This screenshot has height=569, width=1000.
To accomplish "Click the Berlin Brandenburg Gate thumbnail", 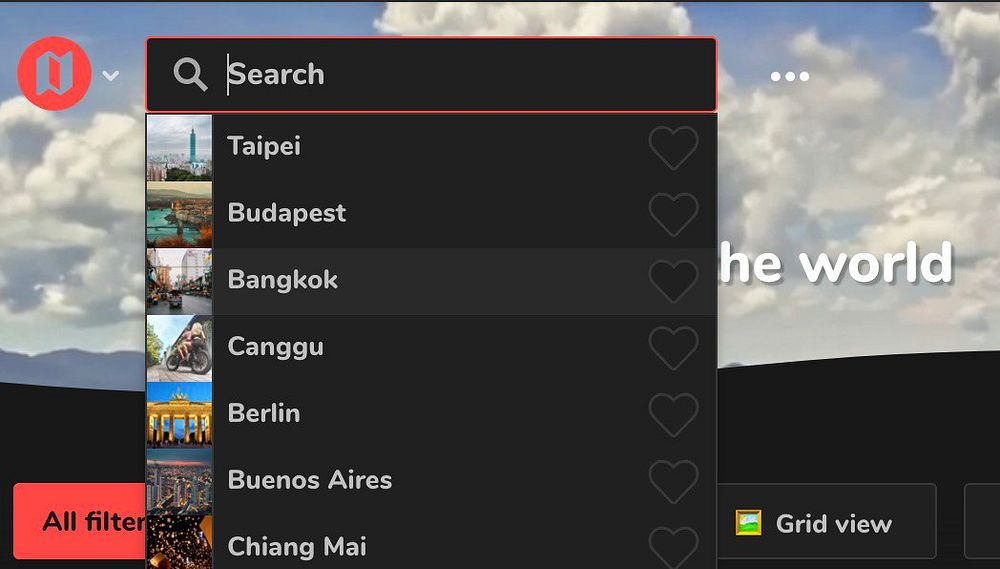I will (x=179, y=415).
